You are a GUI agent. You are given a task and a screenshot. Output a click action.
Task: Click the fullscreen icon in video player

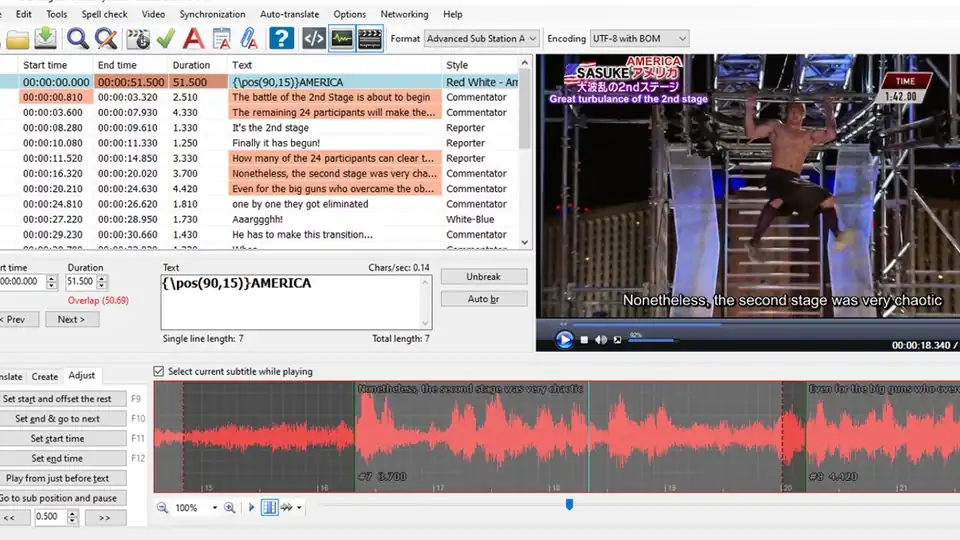(x=617, y=340)
